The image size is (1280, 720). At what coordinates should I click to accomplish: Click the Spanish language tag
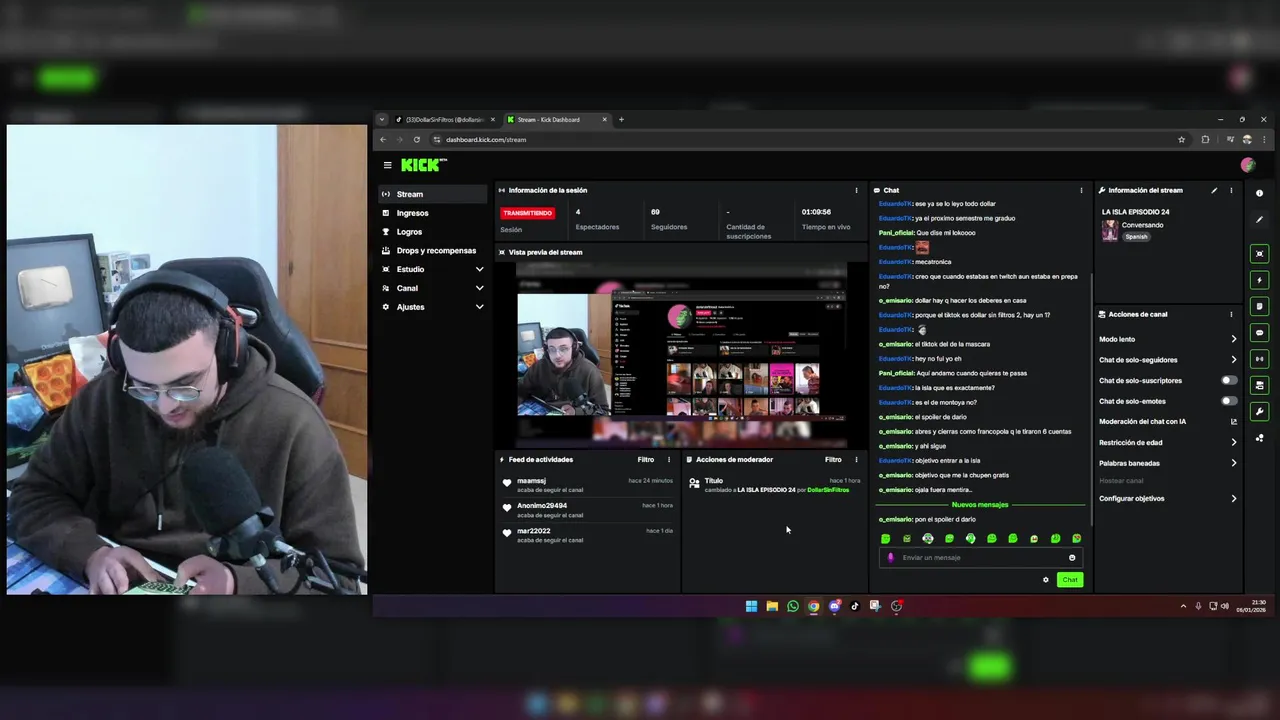point(1136,237)
